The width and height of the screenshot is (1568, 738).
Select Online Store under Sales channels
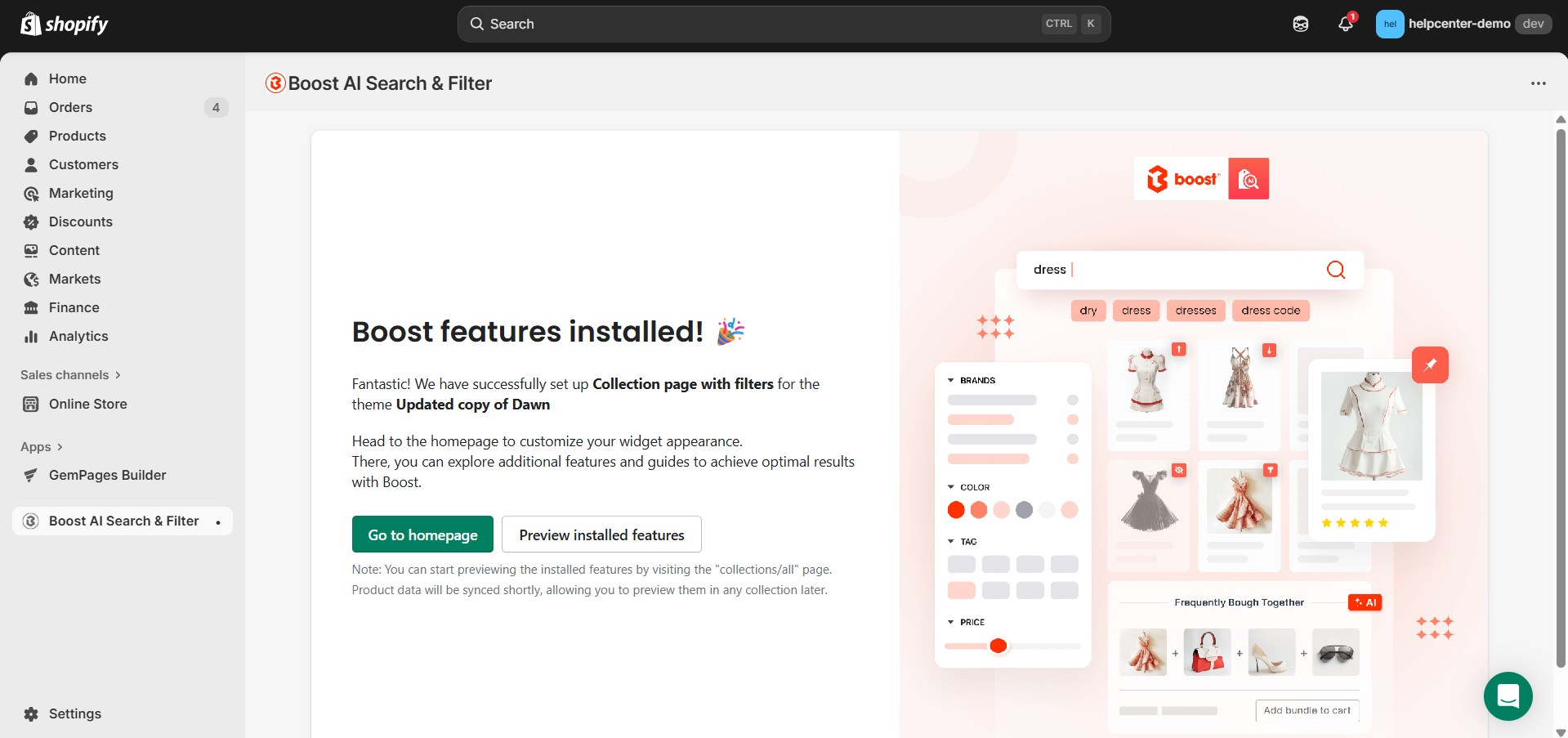(87, 404)
